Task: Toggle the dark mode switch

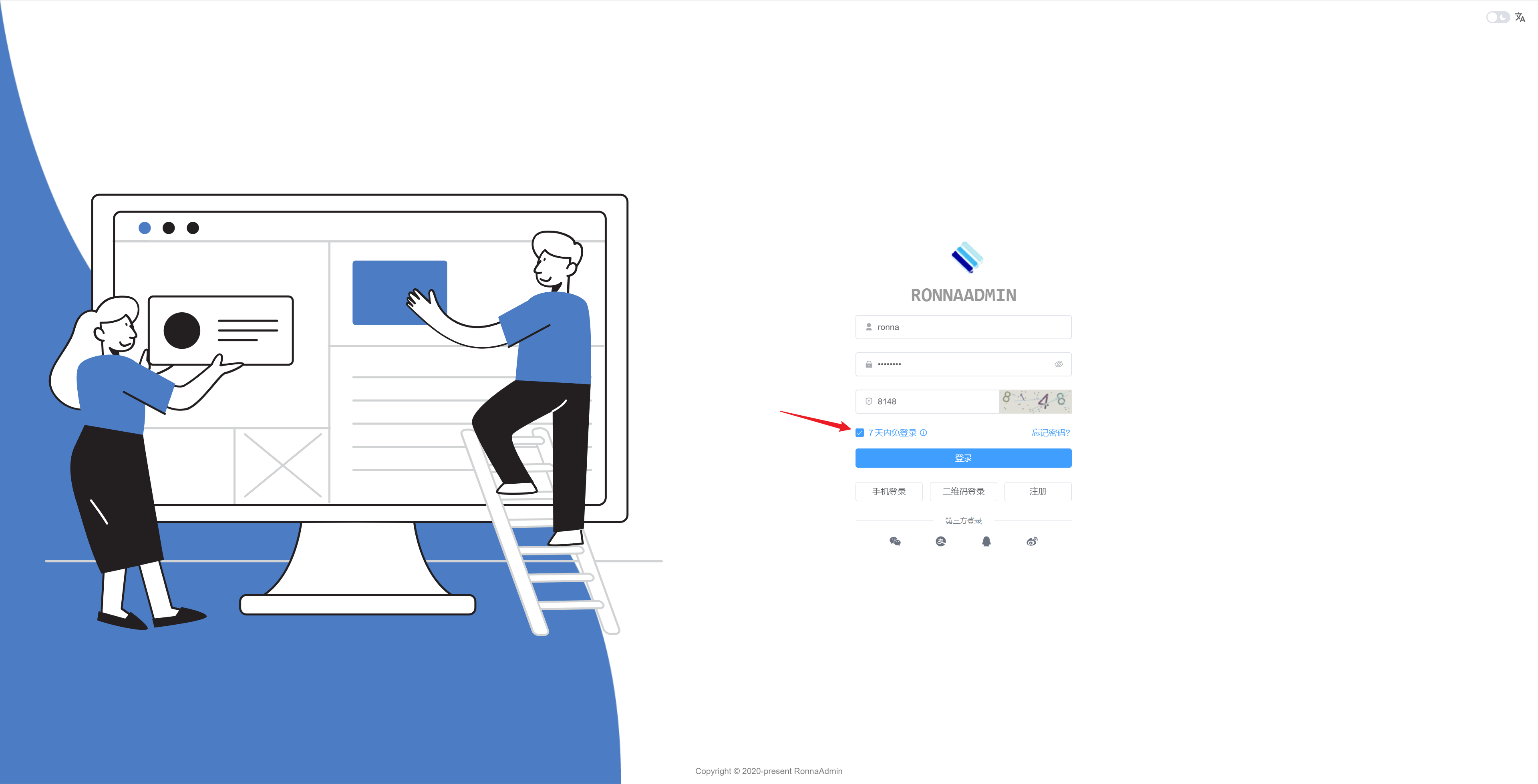Action: coord(1498,17)
